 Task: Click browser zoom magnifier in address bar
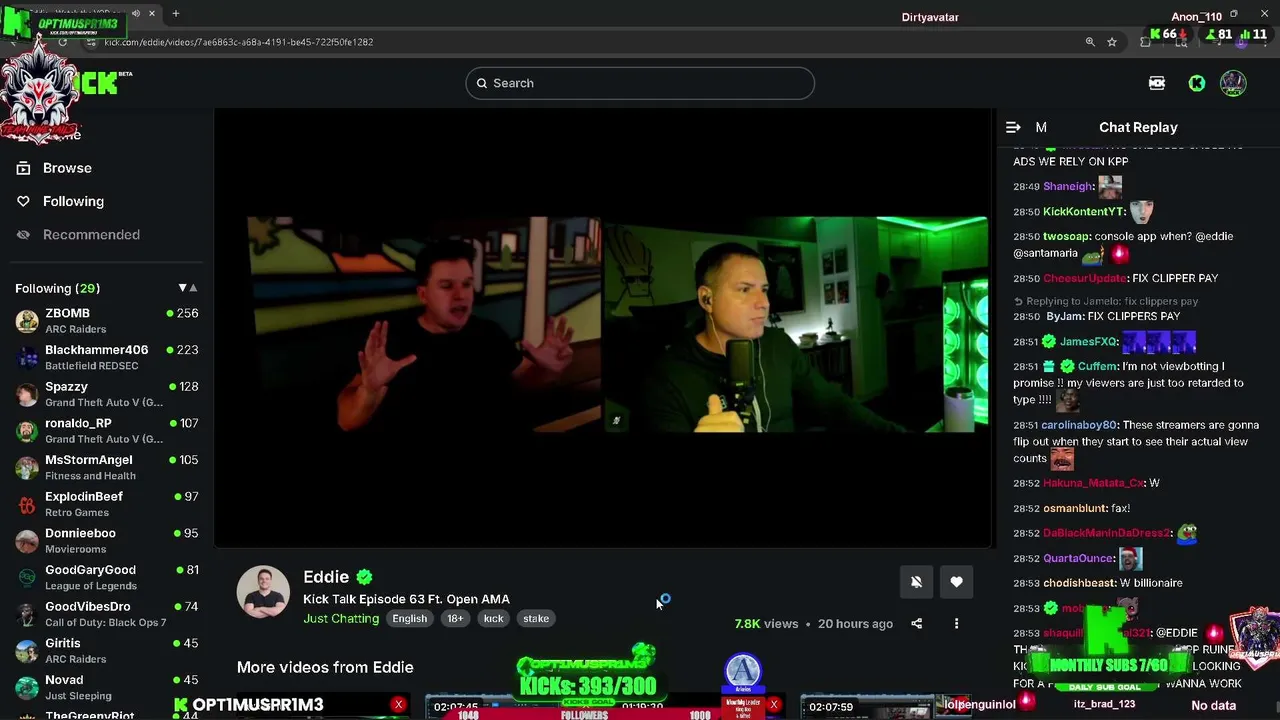pos(1090,42)
